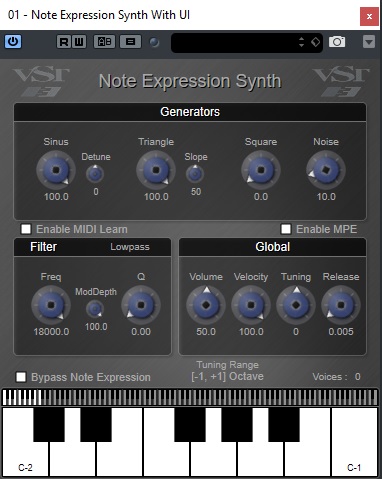Click the Sinus value 100.0
The image size is (382, 479).
pos(56,197)
